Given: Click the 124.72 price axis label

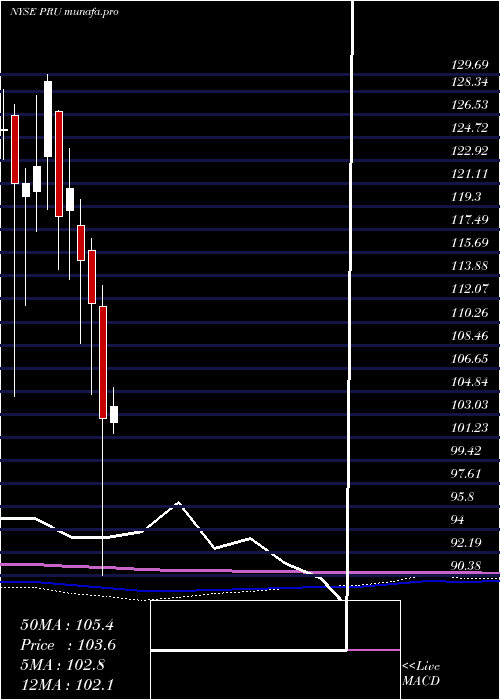Looking at the screenshot, I should 470,129.
